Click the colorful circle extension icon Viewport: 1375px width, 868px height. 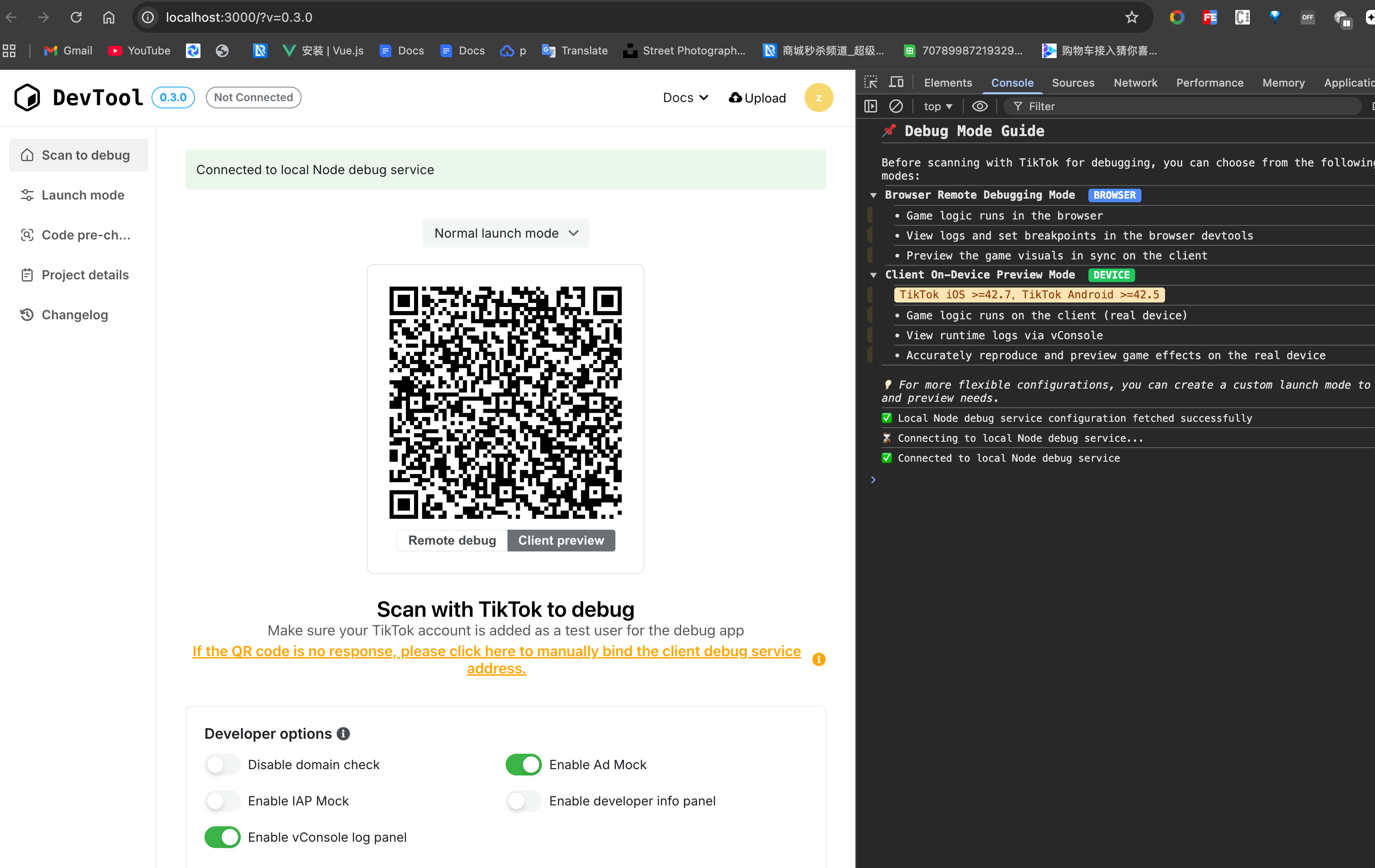pyautogui.click(x=1176, y=17)
